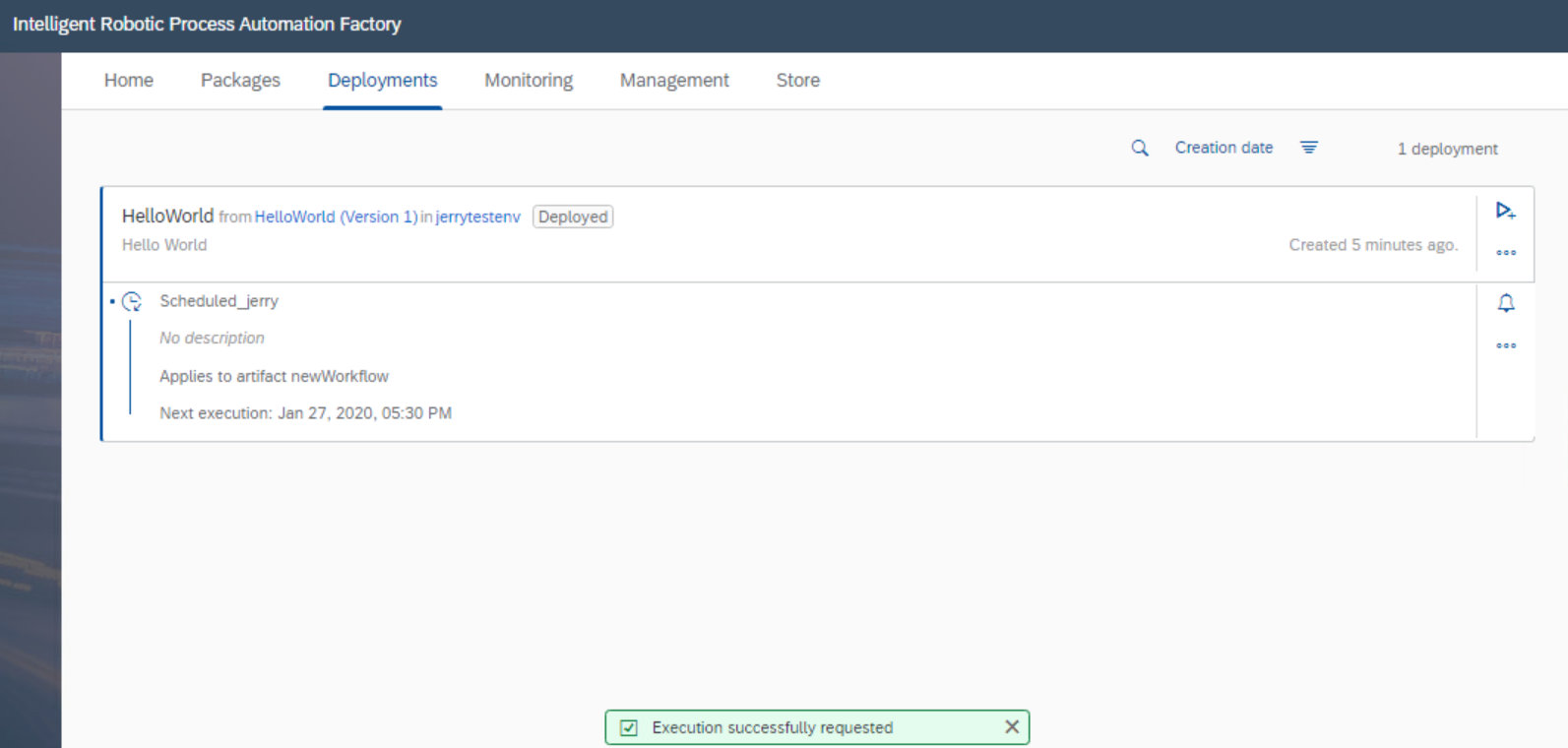Click the Applies to artifact newWorkflow text
1568x748 pixels.
pyautogui.click(x=274, y=376)
